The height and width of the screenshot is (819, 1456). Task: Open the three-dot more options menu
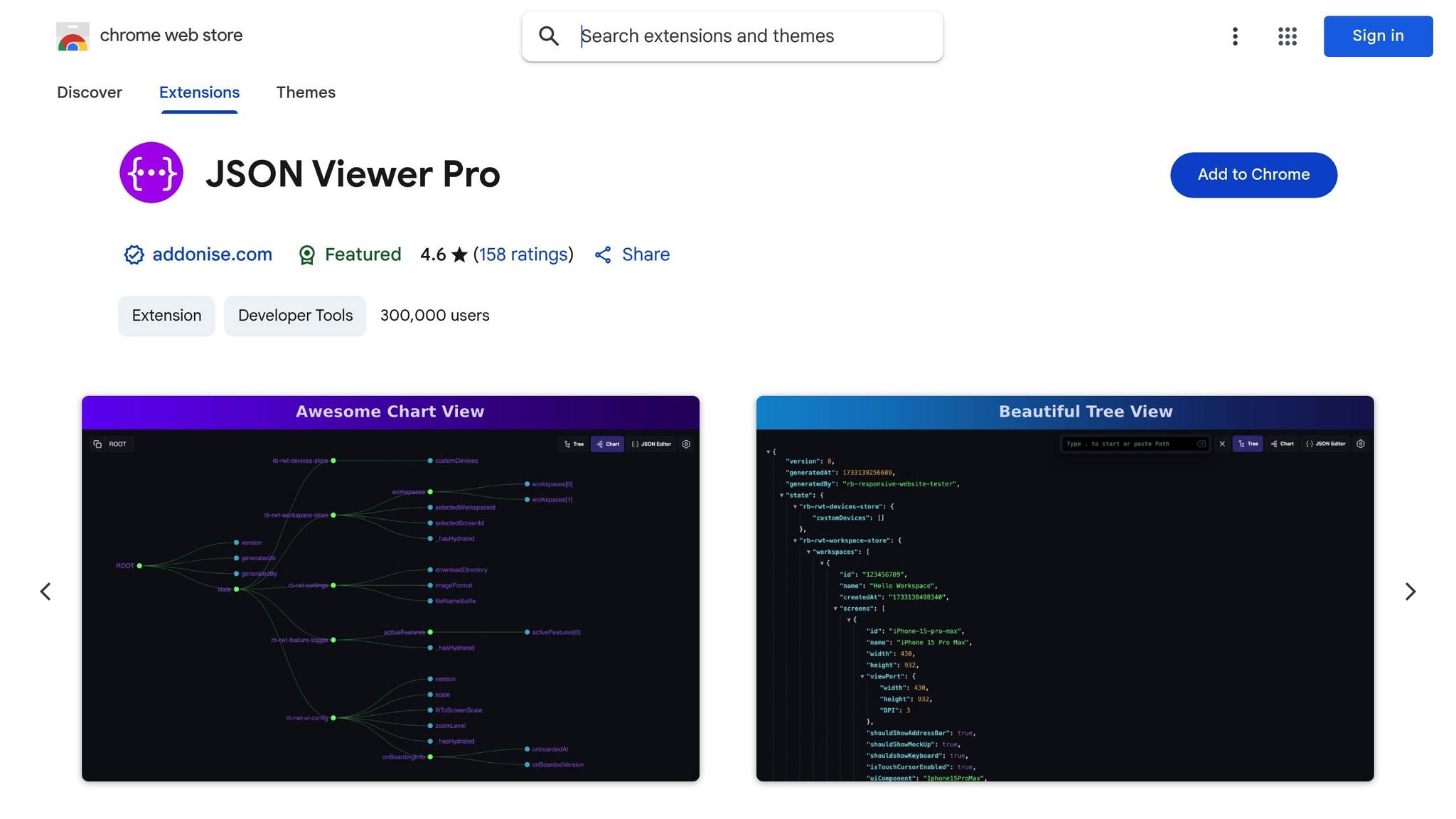pyautogui.click(x=1235, y=36)
